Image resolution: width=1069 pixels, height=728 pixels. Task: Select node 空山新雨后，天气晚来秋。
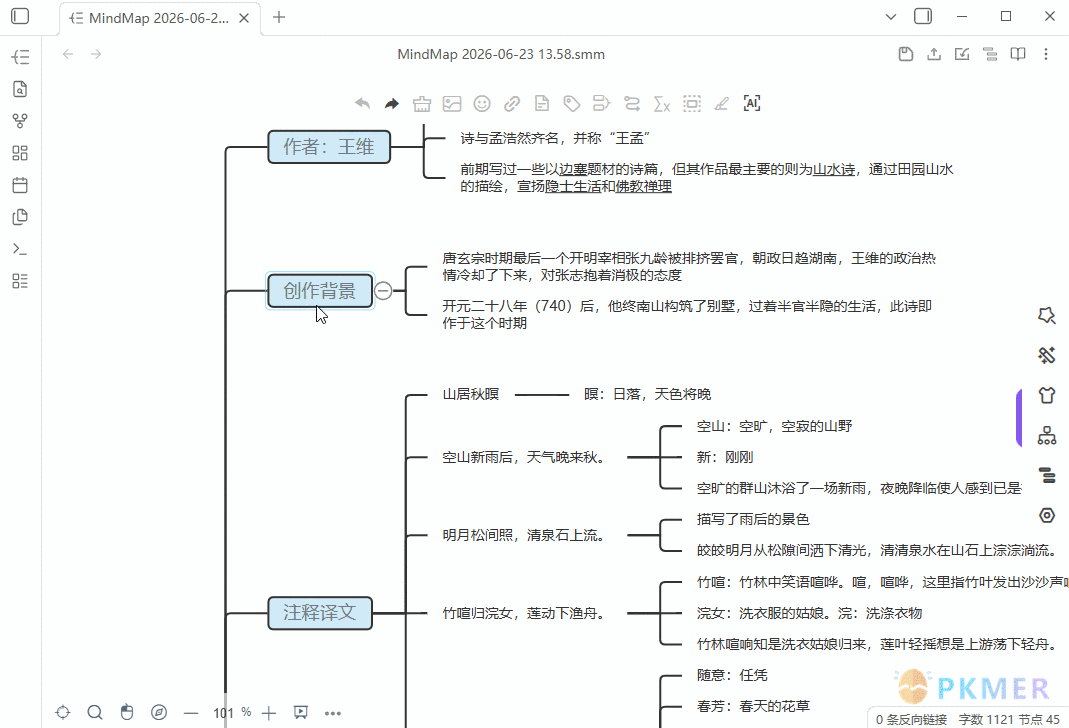(x=524, y=457)
